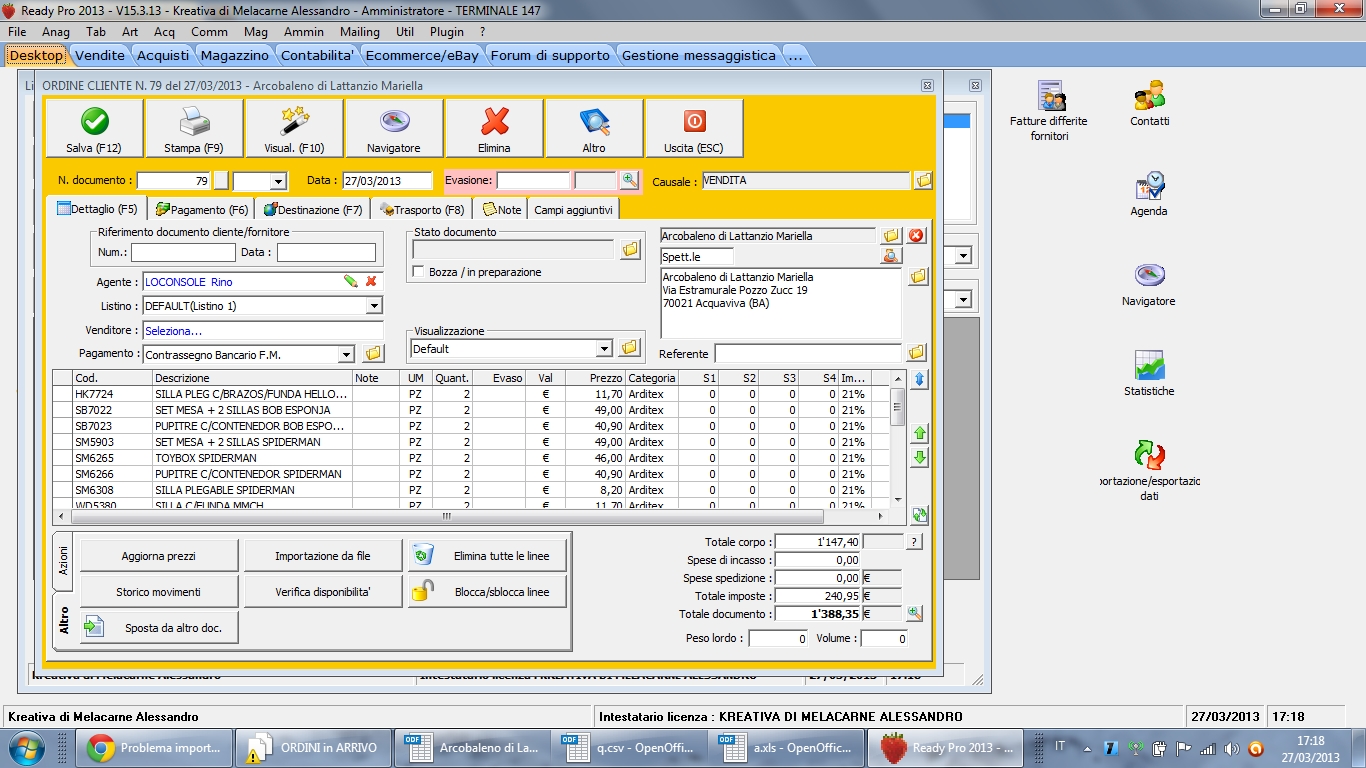
Task: Toggle the Bozza / in preparazione checkbox
Action: pyautogui.click(x=419, y=272)
